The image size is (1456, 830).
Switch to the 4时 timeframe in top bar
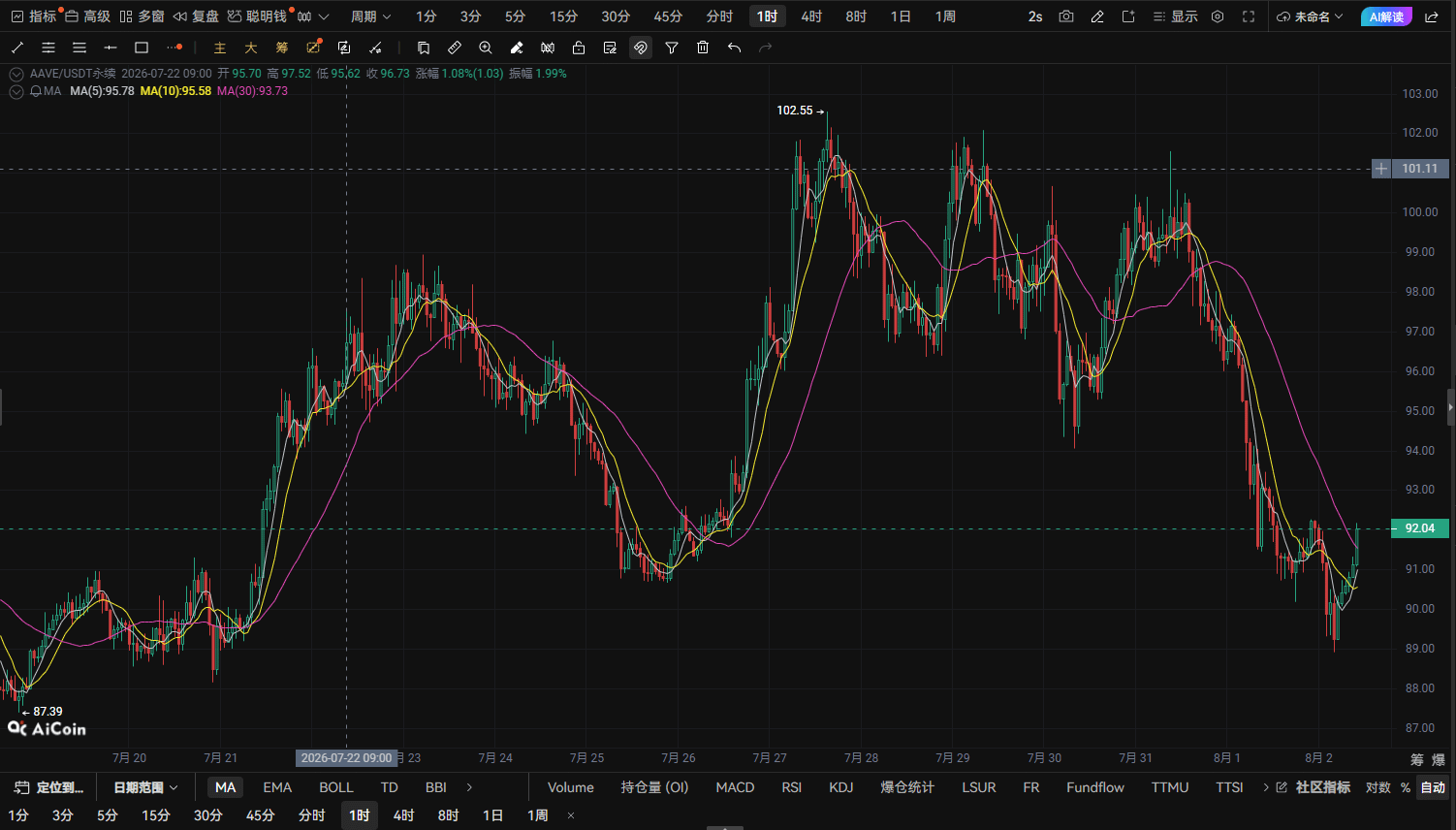811,16
